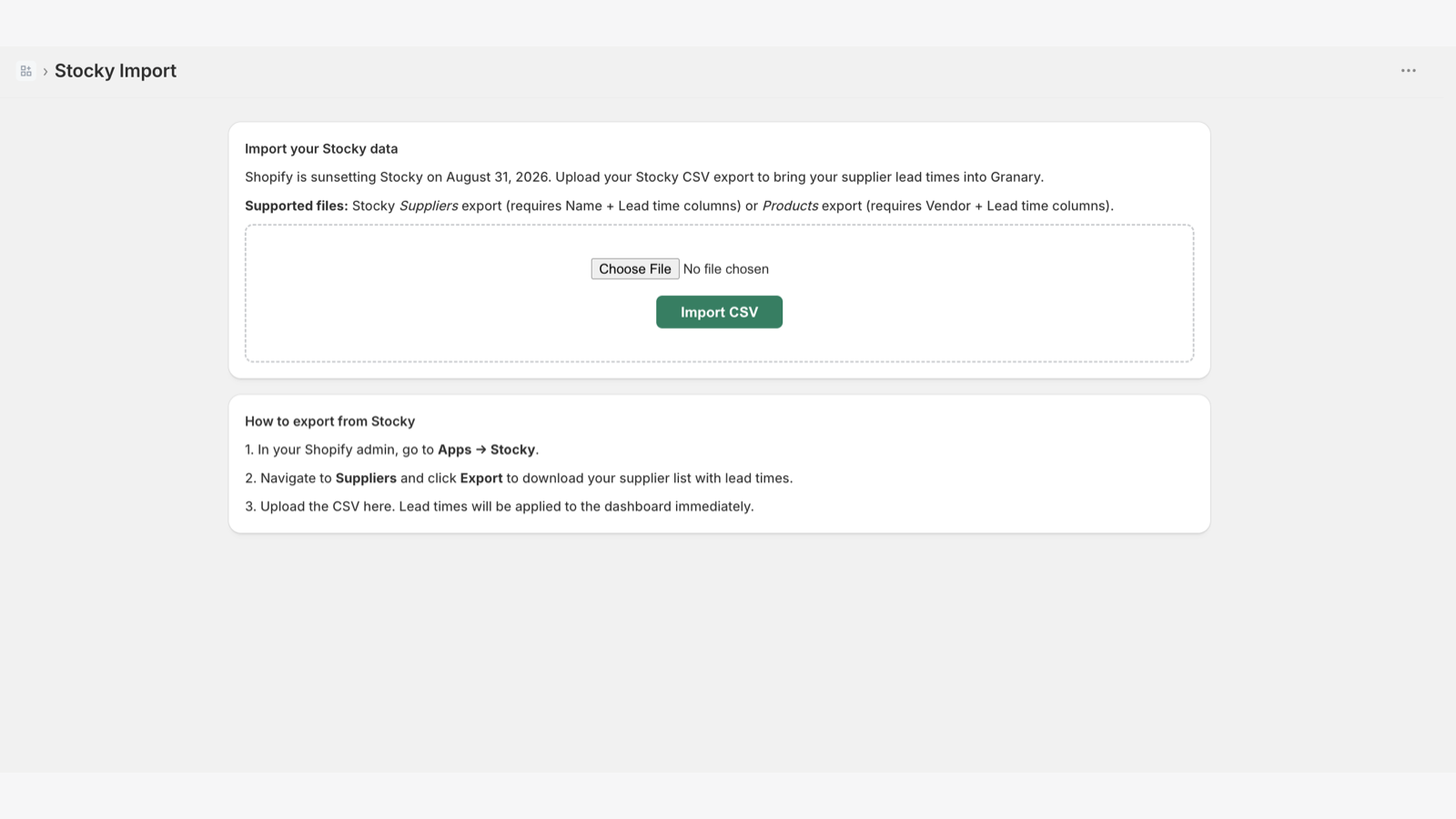Click the Stocky Import page title
Screen dimensions: 1456x819
click(116, 71)
